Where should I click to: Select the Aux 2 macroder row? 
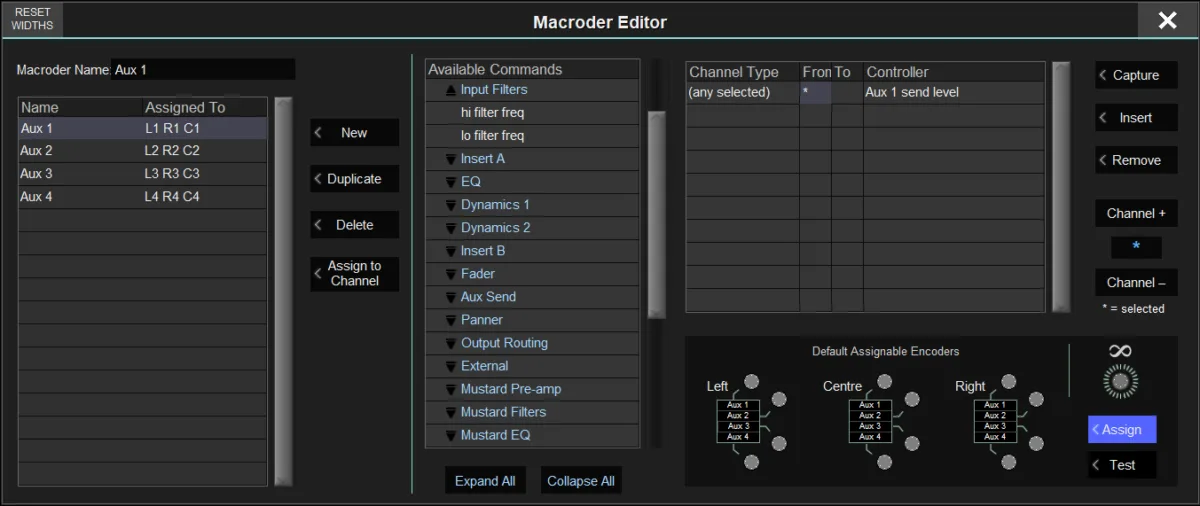point(143,151)
